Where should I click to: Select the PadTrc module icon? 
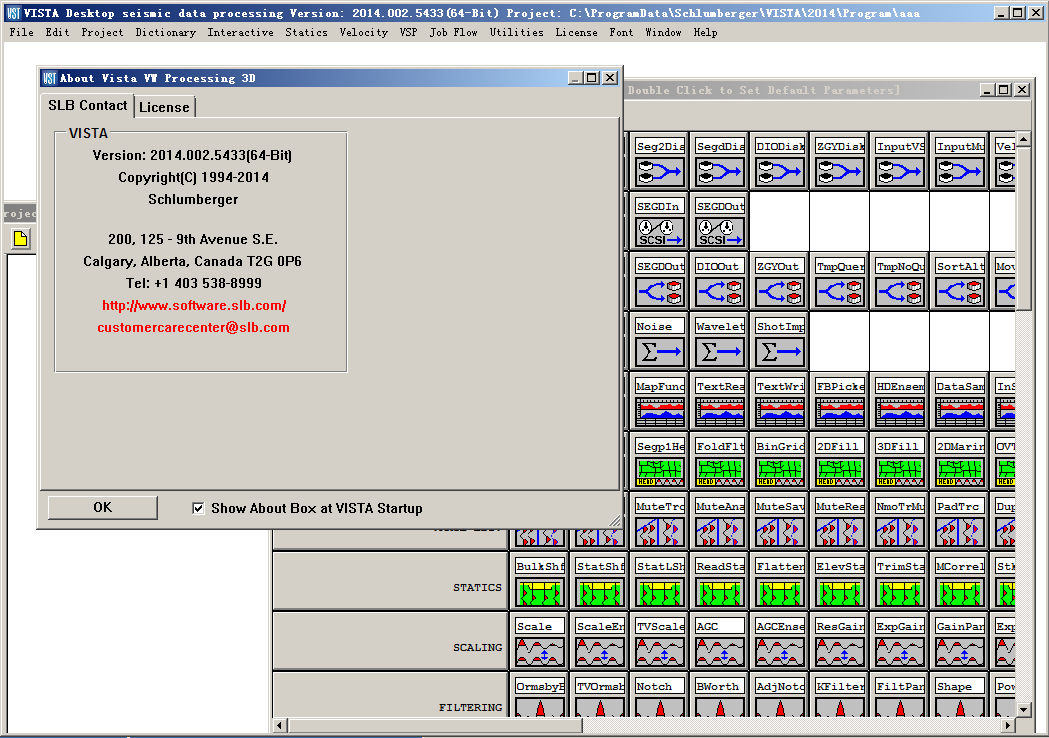(960, 532)
